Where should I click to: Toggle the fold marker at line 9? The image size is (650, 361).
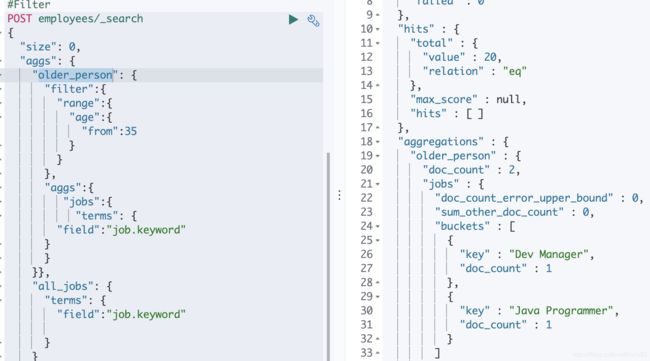pyautogui.click(x=378, y=15)
